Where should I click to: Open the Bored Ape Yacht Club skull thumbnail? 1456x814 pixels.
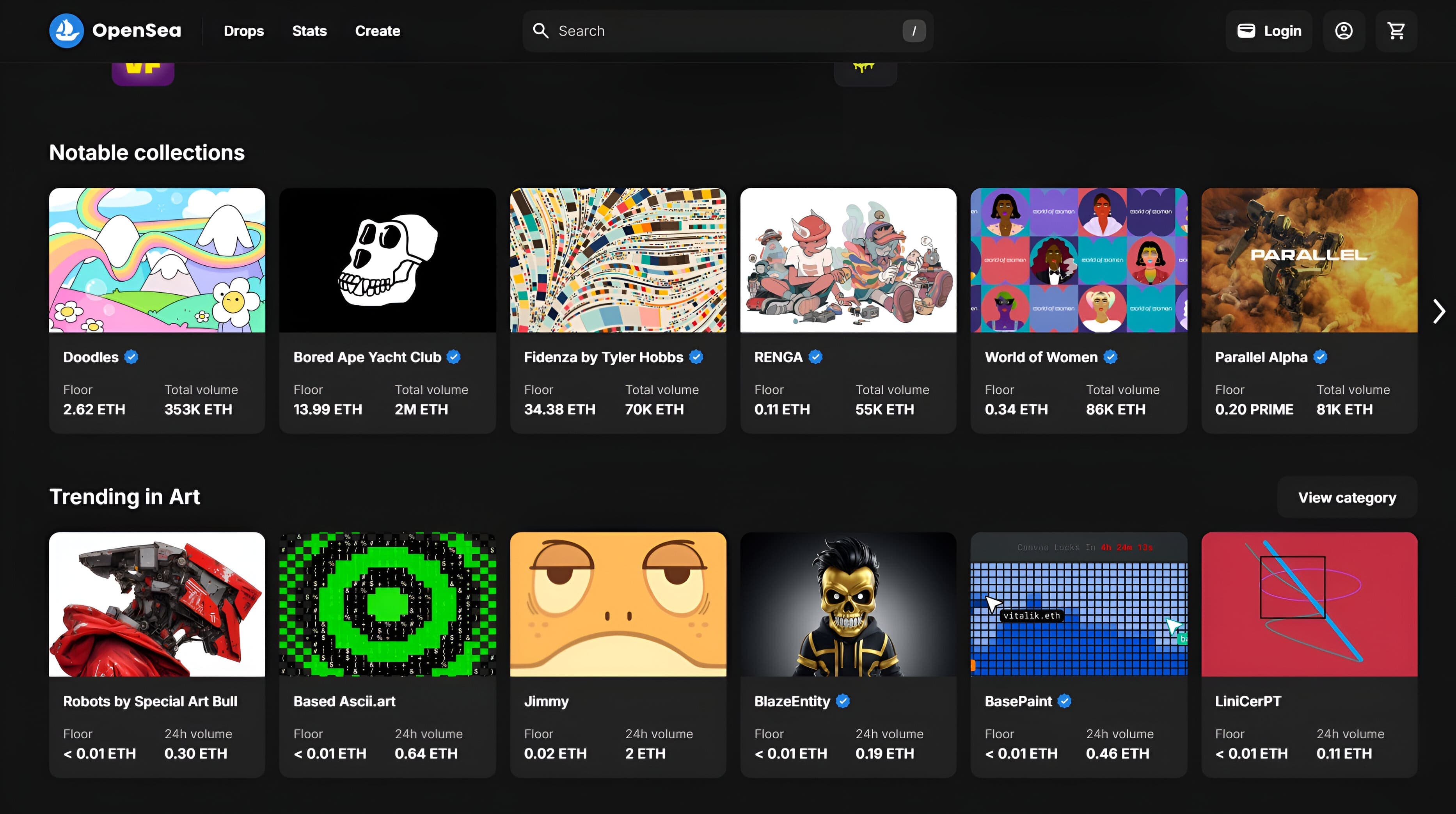click(x=388, y=260)
